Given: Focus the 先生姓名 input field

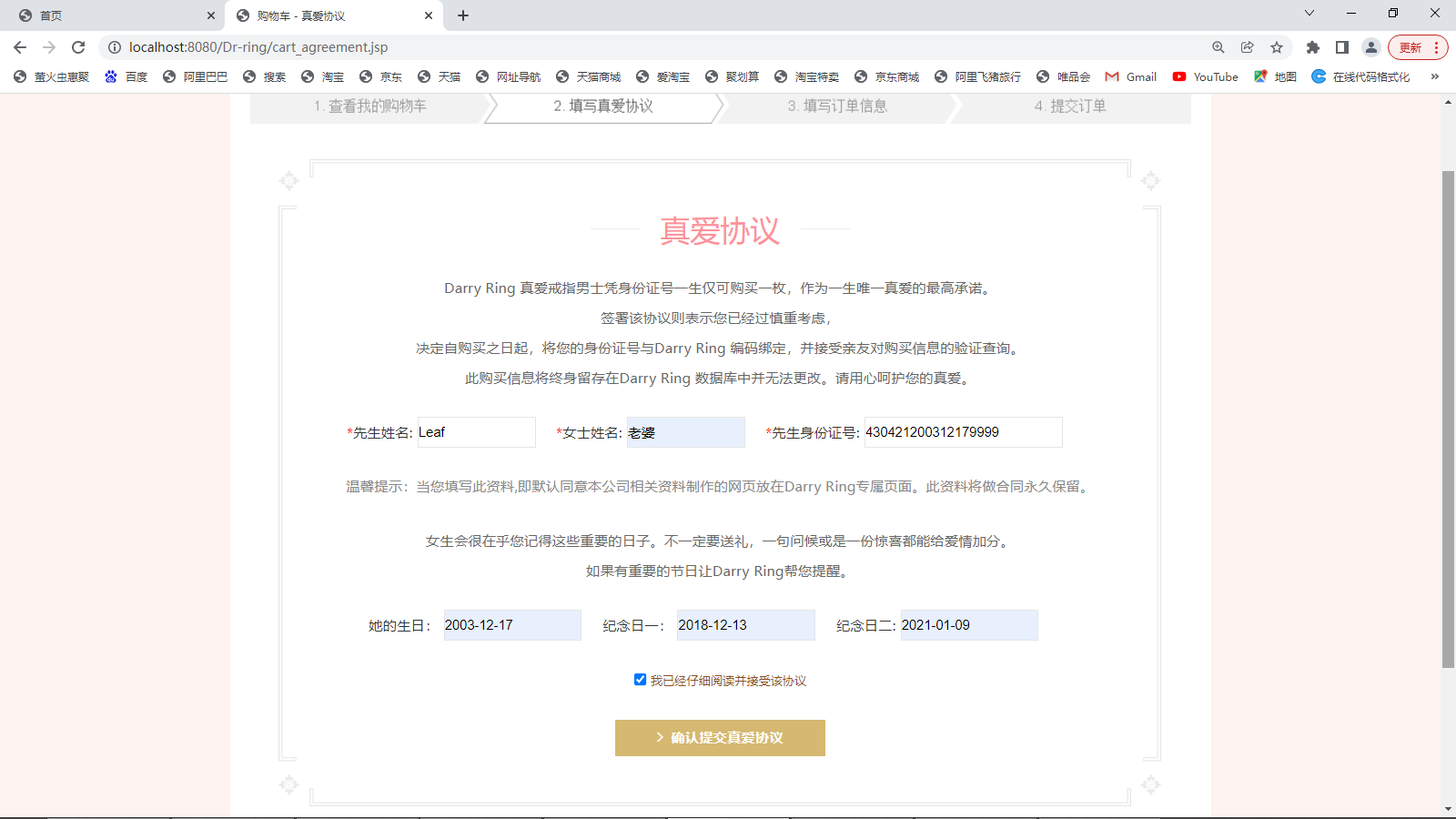Looking at the screenshot, I should pos(476,432).
